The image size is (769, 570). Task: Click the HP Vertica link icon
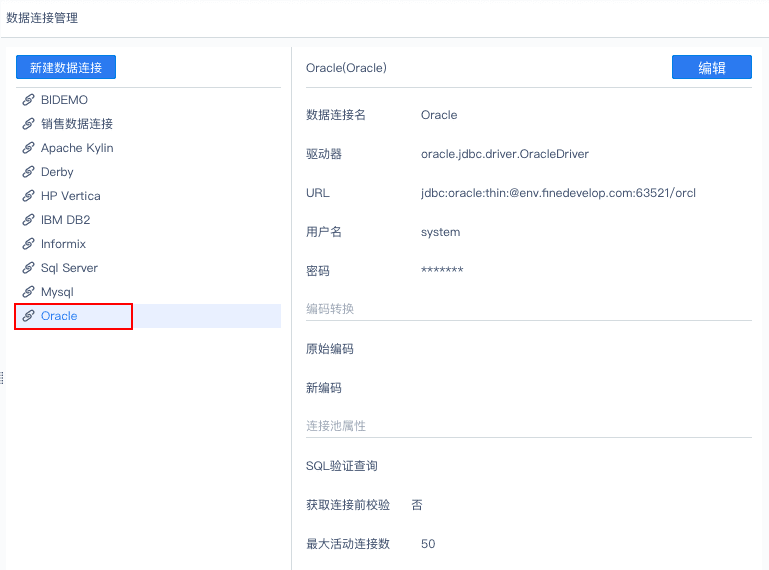[x=28, y=196]
